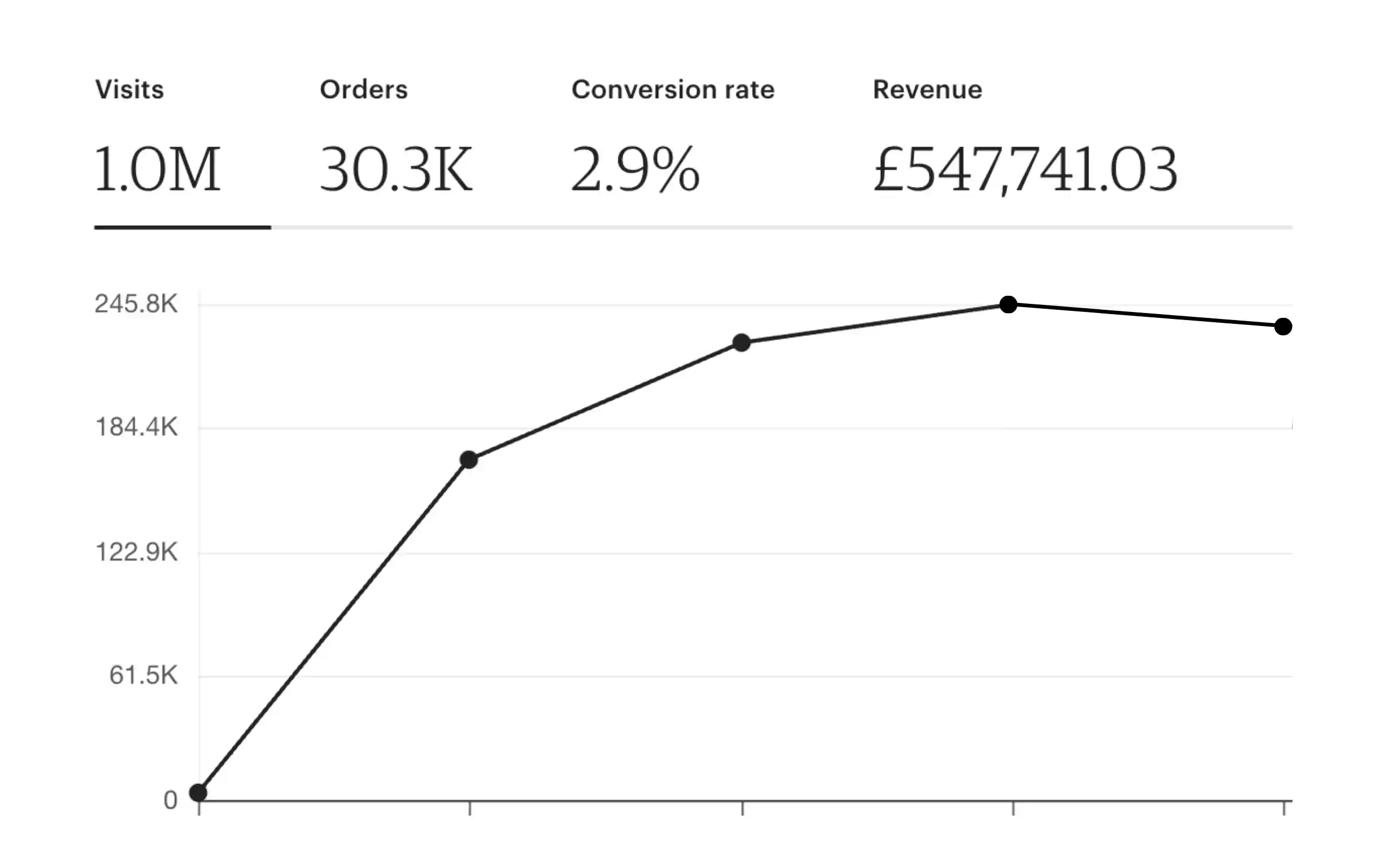This screenshot has width=1380, height=868.
Task: Select the Conversion rate tab
Action: 673,90
